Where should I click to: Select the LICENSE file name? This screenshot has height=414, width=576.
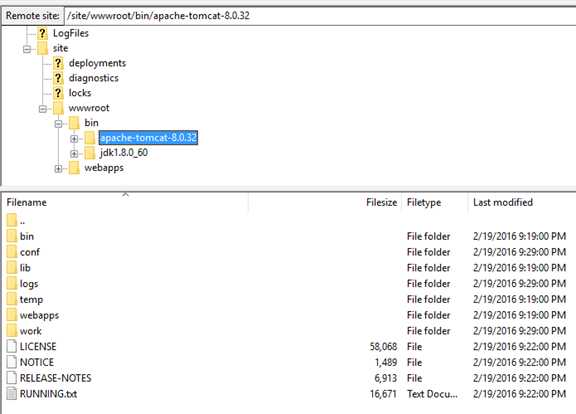[x=38, y=346]
